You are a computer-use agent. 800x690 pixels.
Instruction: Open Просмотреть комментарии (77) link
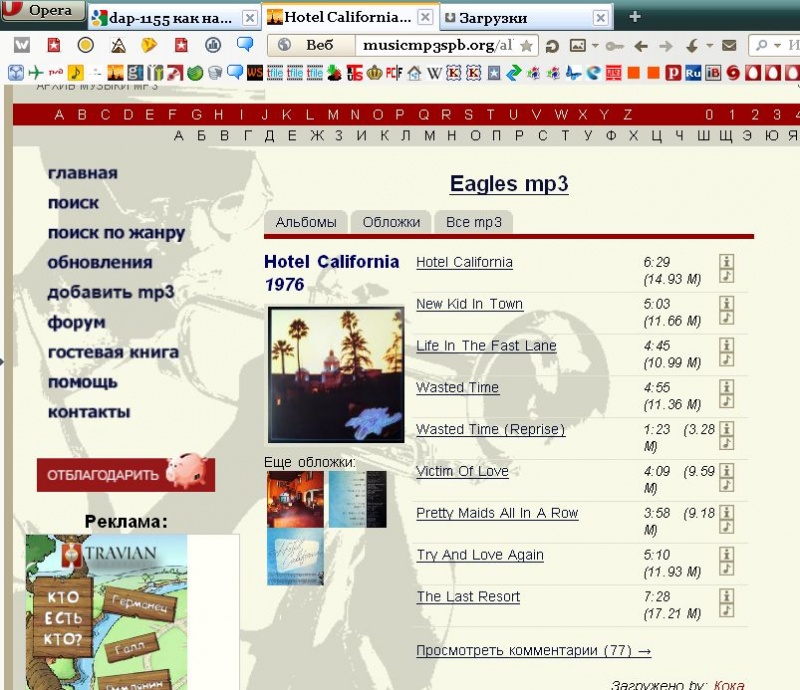tap(533, 651)
